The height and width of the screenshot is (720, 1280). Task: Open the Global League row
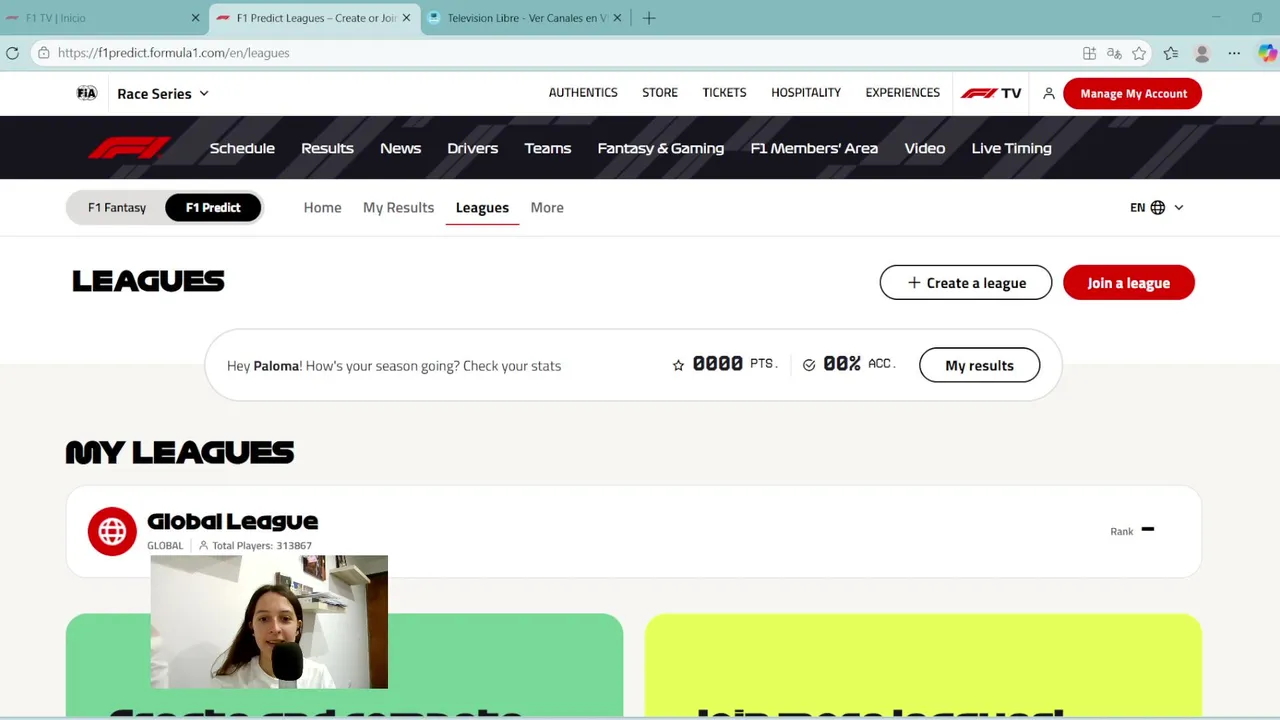633,531
